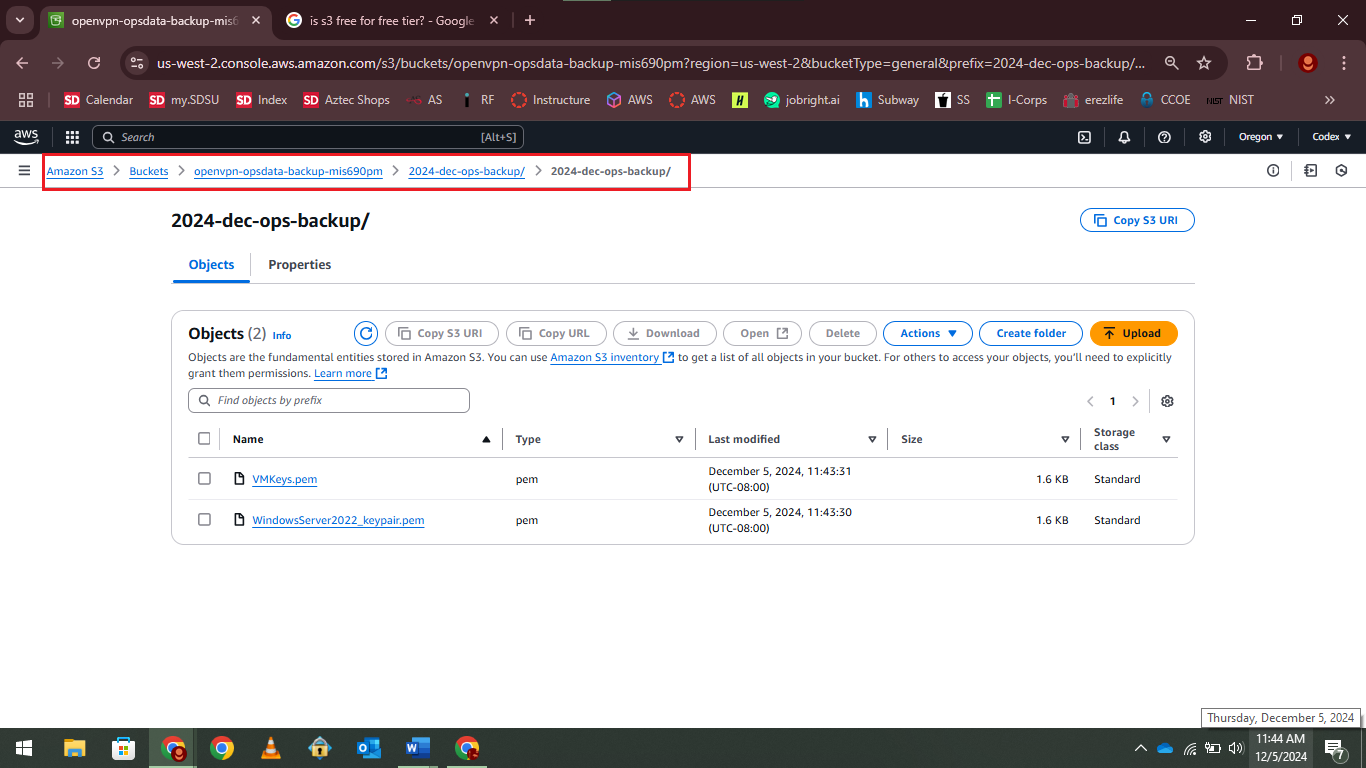
Task: Click the AWS Search box
Action: [x=308, y=137]
